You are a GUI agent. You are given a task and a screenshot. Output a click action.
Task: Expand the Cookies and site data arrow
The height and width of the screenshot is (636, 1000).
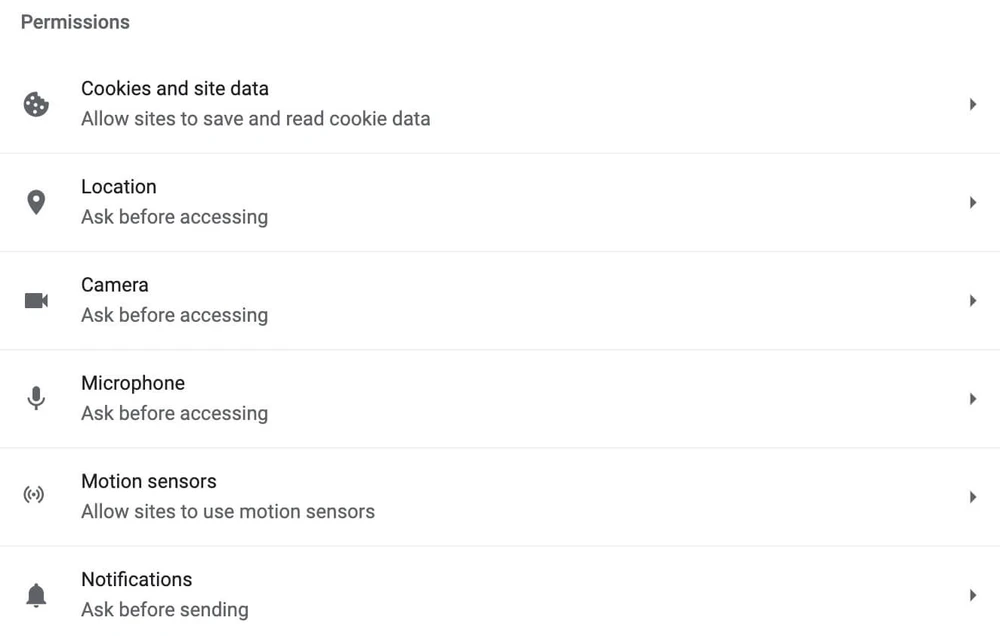click(x=972, y=104)
